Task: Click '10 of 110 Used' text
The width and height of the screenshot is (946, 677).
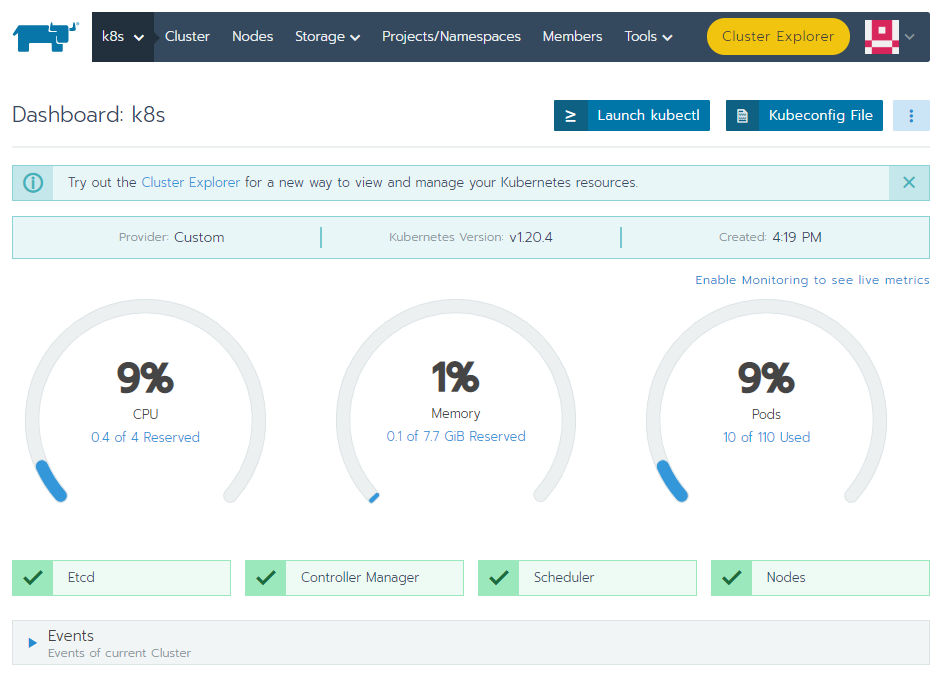Action: (766, 437)
